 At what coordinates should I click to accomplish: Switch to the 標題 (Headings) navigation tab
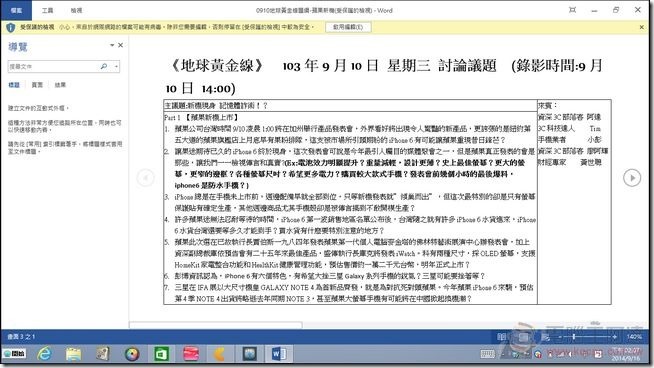click(14, 85)
